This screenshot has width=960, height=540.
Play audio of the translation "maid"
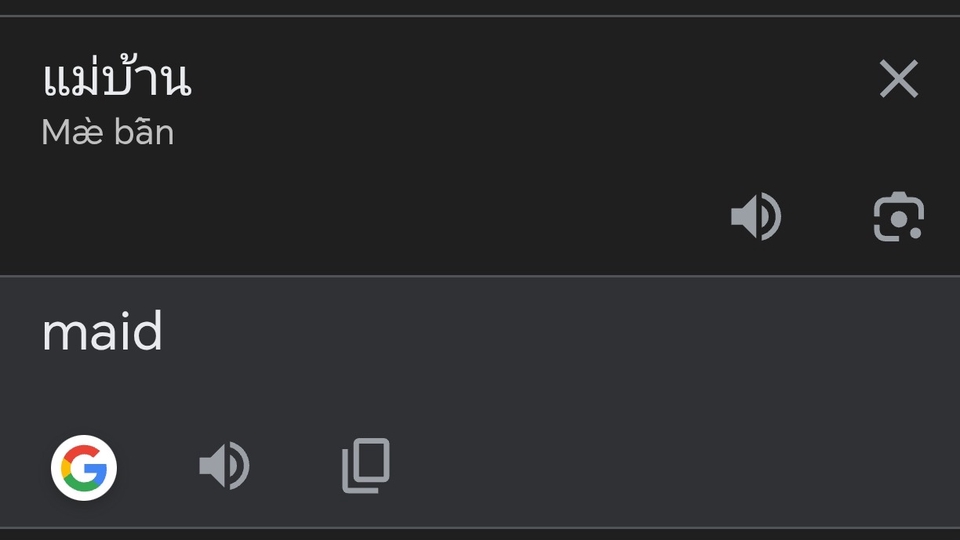pyautogui.click(x=225, y=467)
